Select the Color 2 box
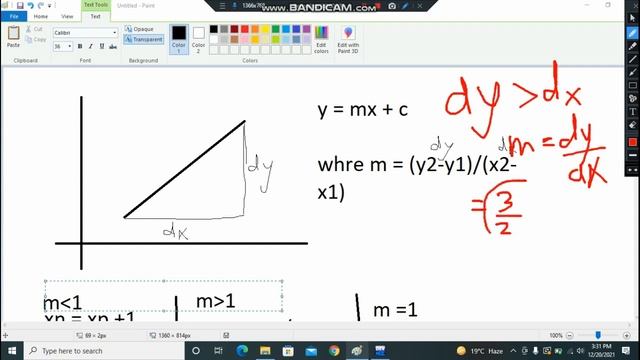 coord(198,39)
